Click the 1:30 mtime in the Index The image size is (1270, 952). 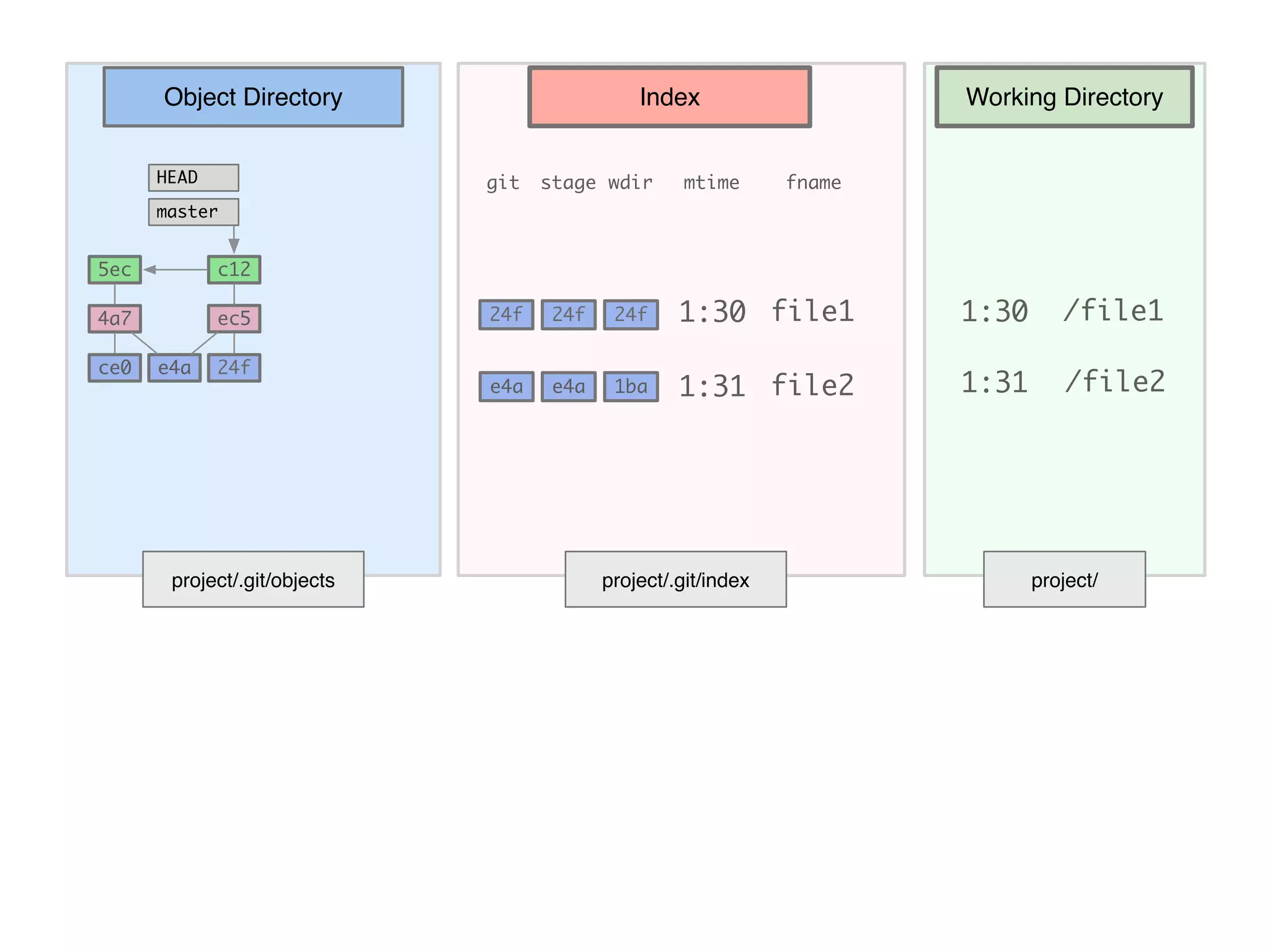[x=712, y=312]
